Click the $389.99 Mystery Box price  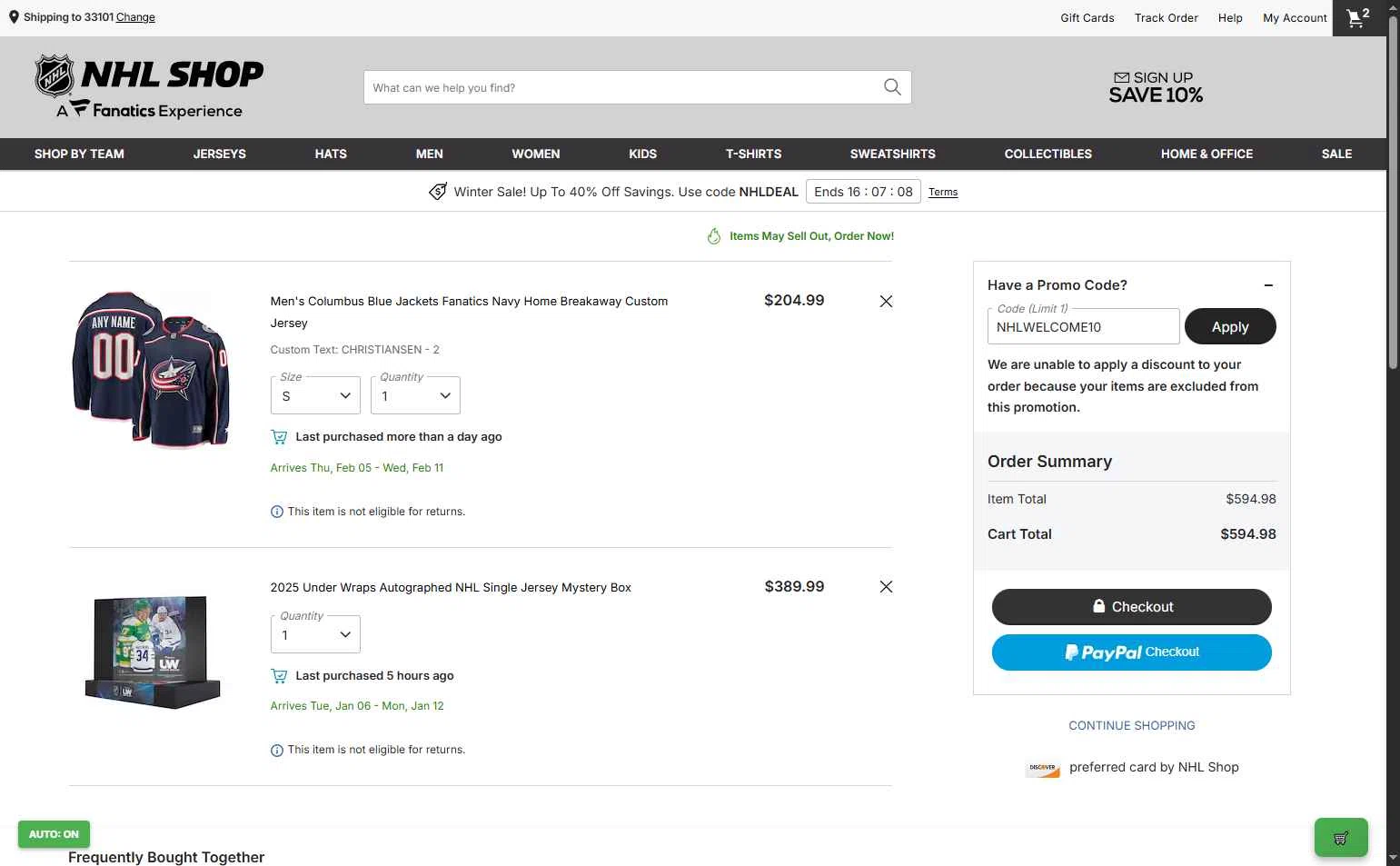click(794, 586)
